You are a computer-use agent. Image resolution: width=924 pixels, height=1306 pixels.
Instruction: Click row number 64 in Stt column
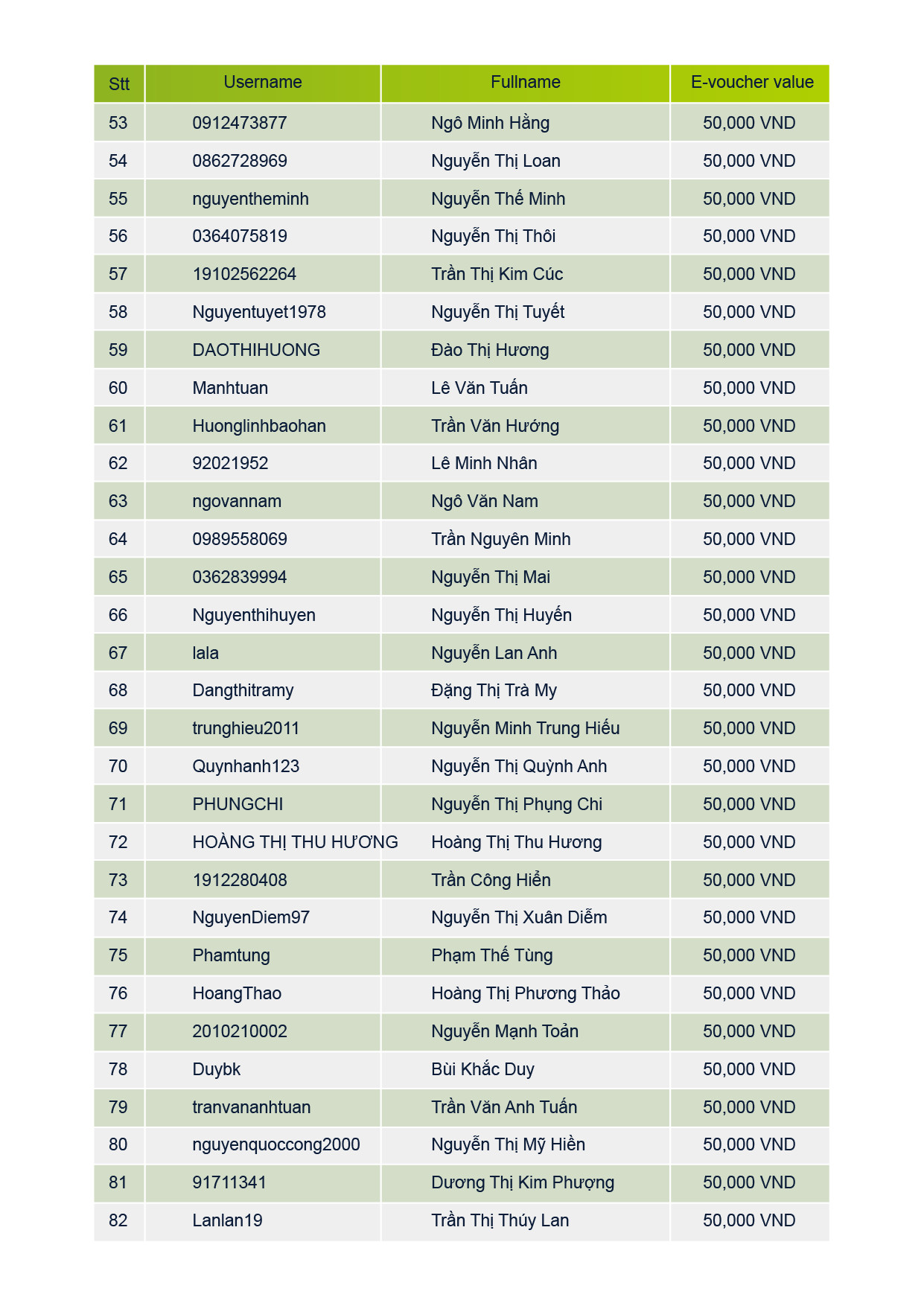[118, 539]
